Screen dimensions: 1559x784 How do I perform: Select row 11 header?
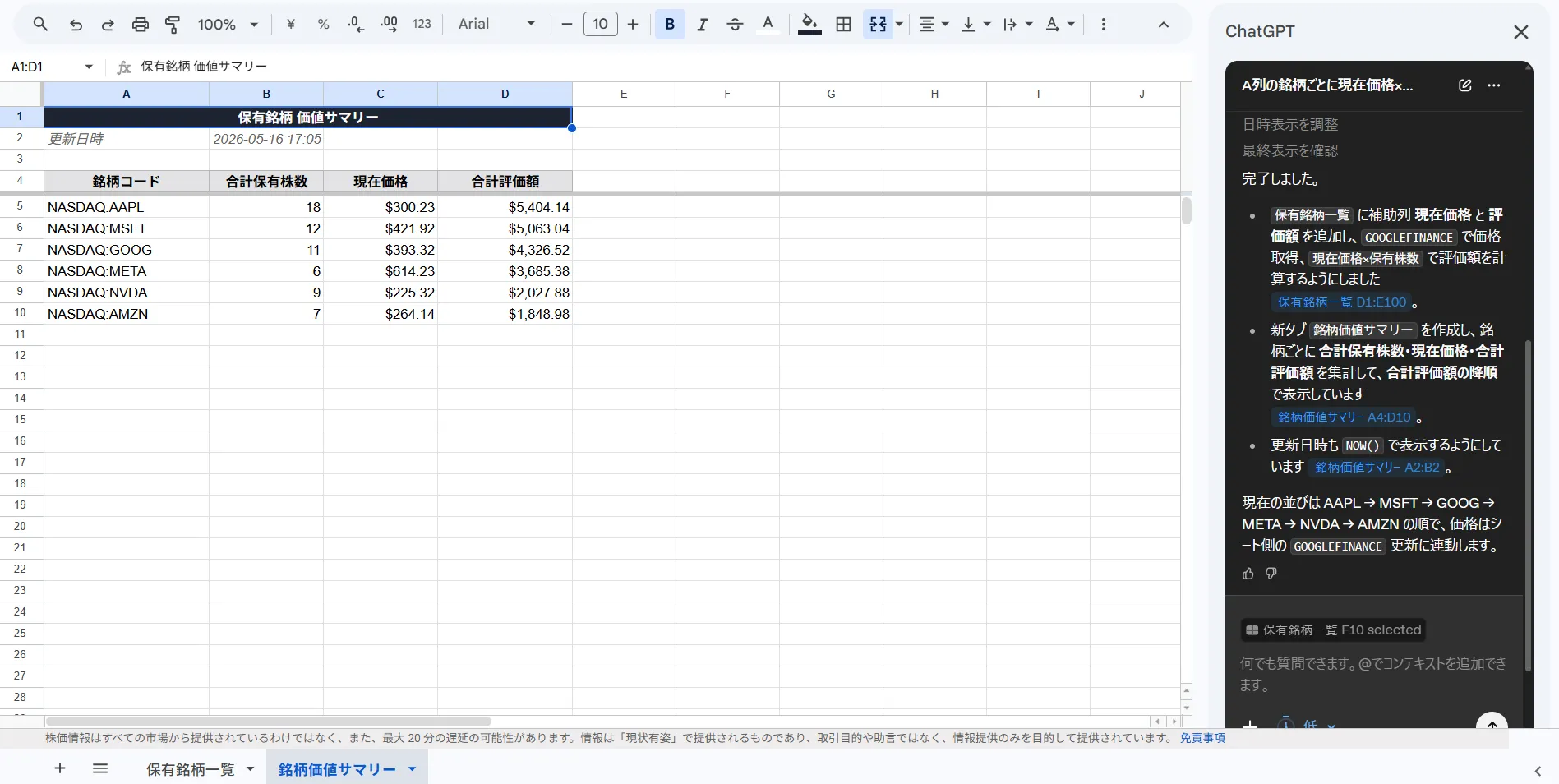coord(21,334)
